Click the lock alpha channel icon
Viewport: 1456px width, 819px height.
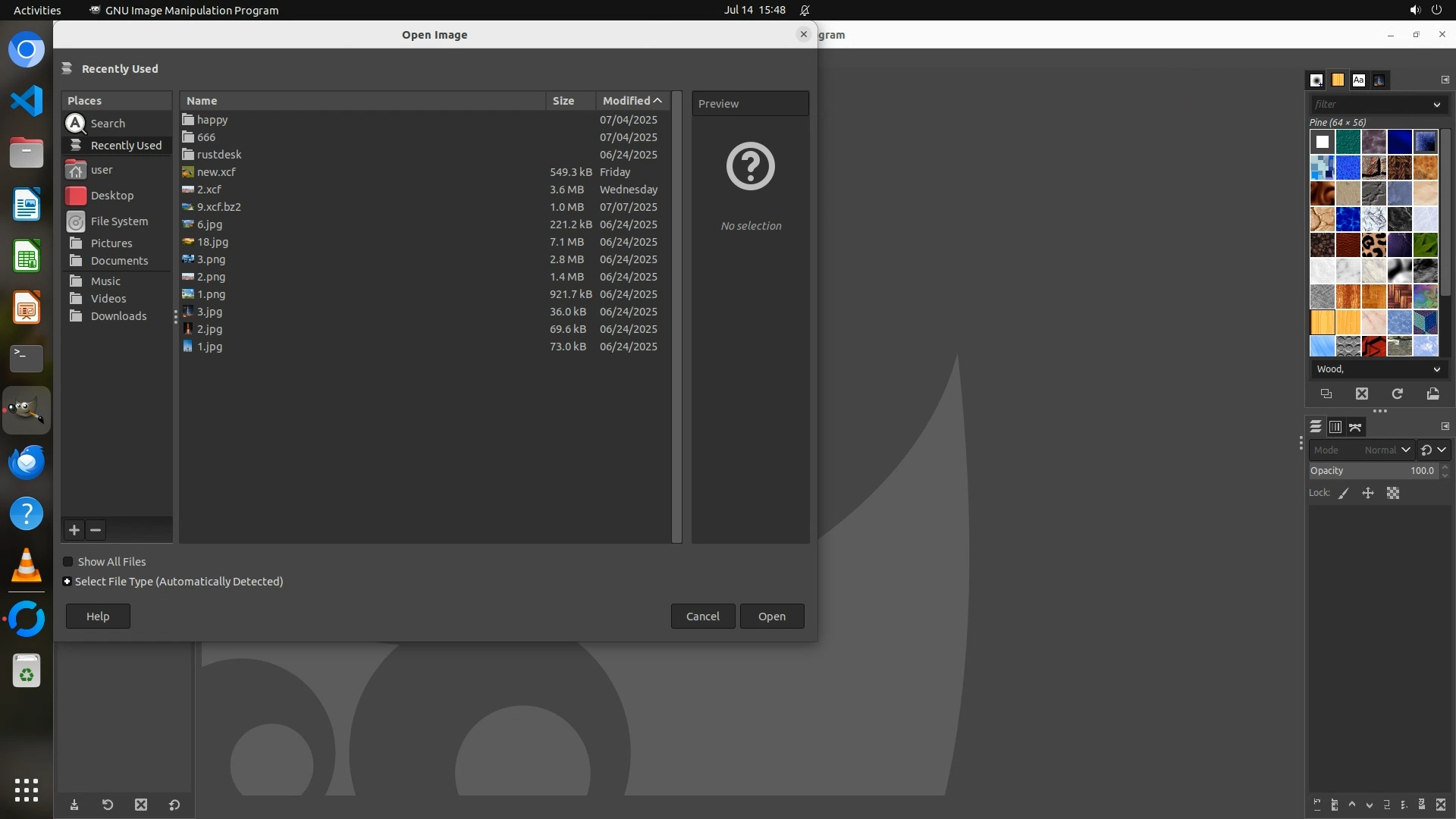(x=1393, y=493)
